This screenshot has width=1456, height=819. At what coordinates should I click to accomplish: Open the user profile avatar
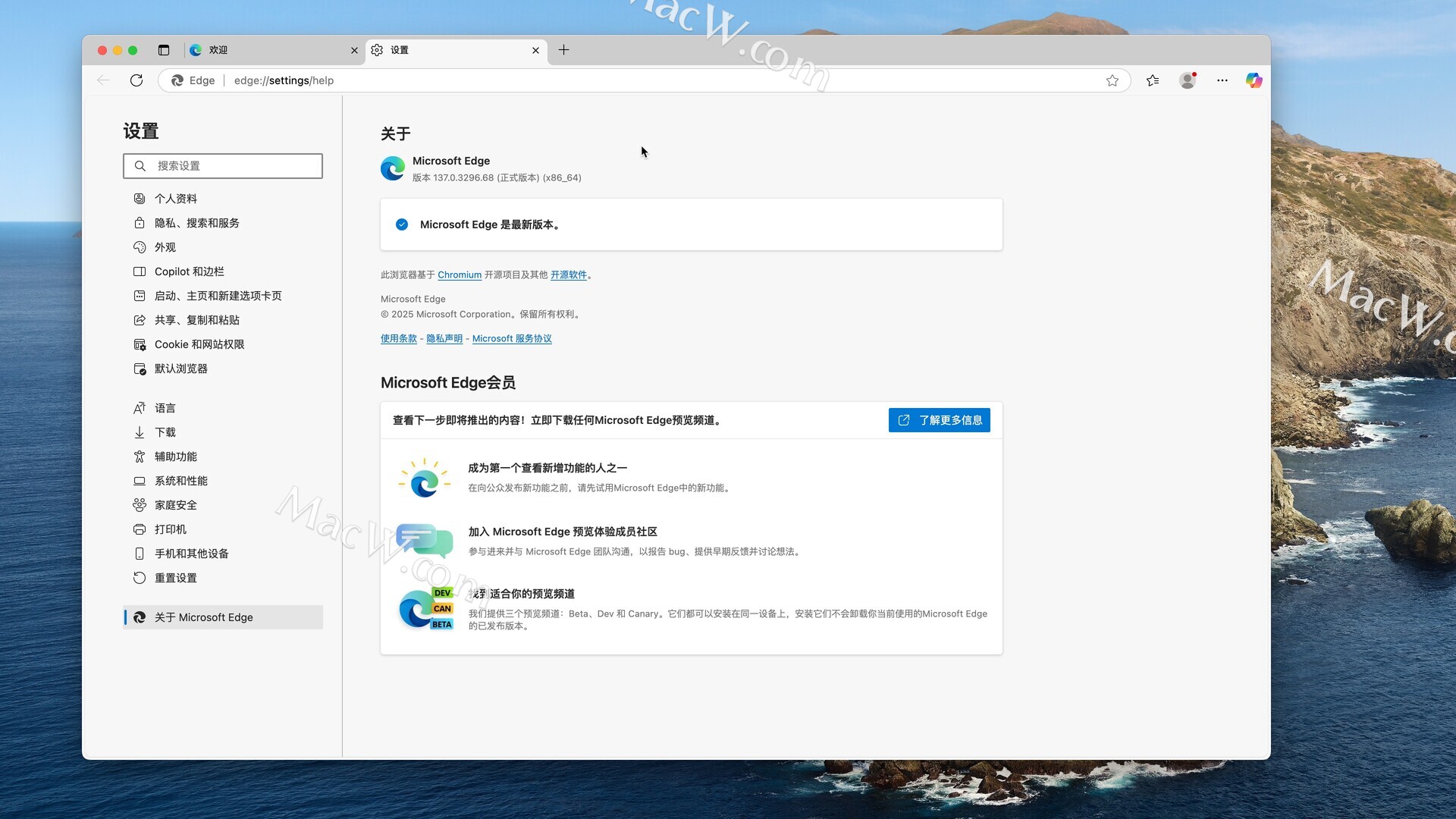(x=1188, y=80)
